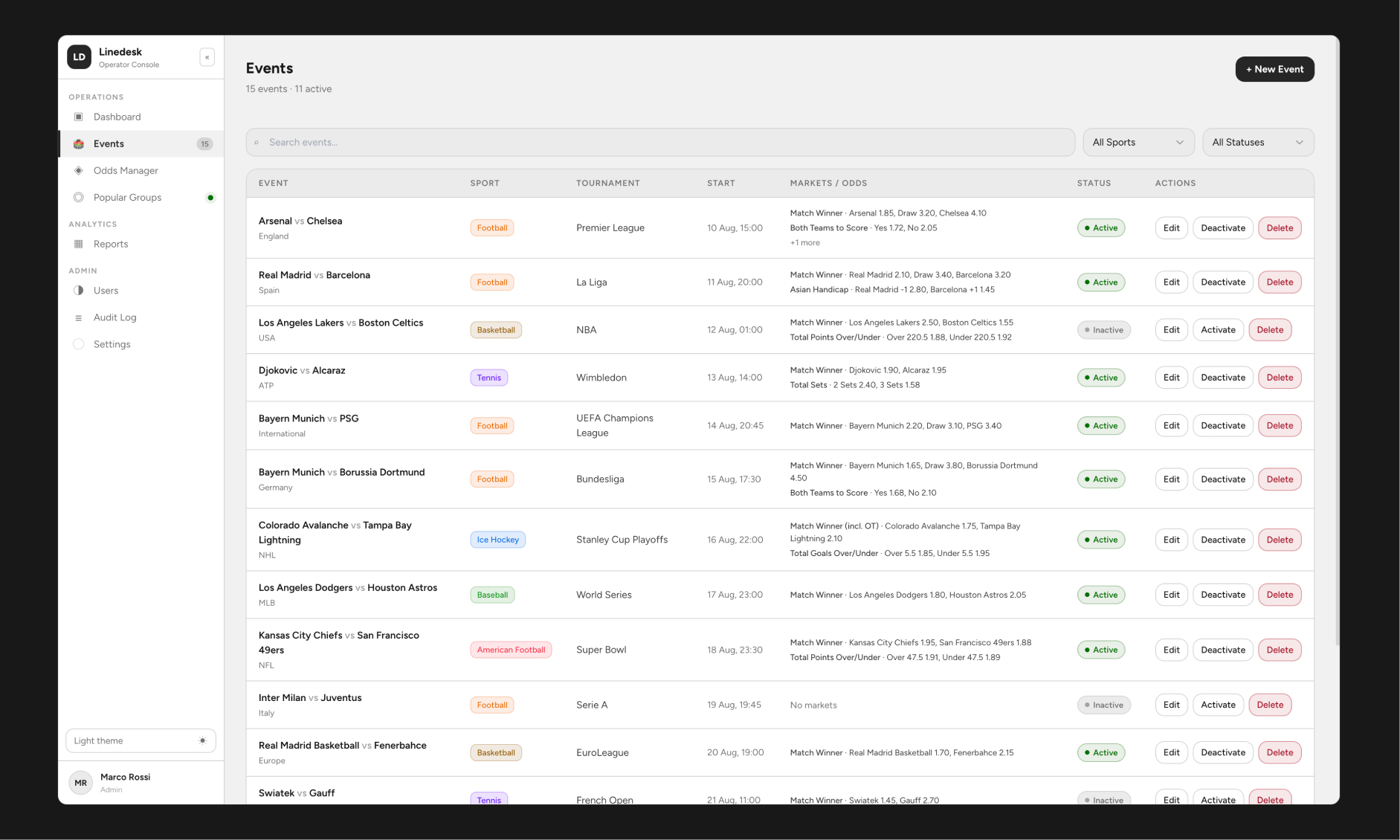Delete the Inter Milan vs Juventus event
The width and height of the screenshot is (1400, 840).
[x=1270, y=705]
